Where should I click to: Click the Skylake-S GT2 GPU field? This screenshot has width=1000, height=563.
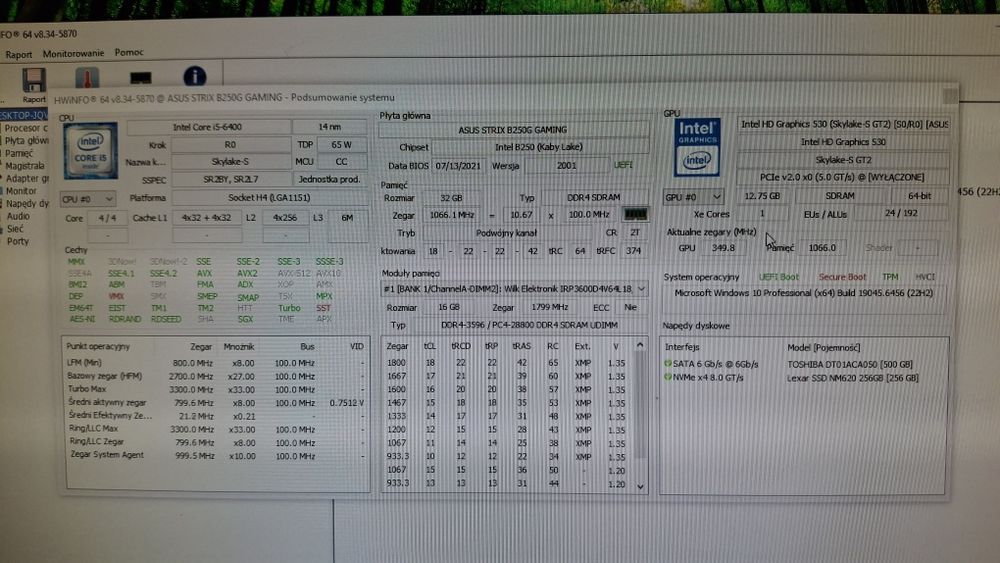pos(844,160)
